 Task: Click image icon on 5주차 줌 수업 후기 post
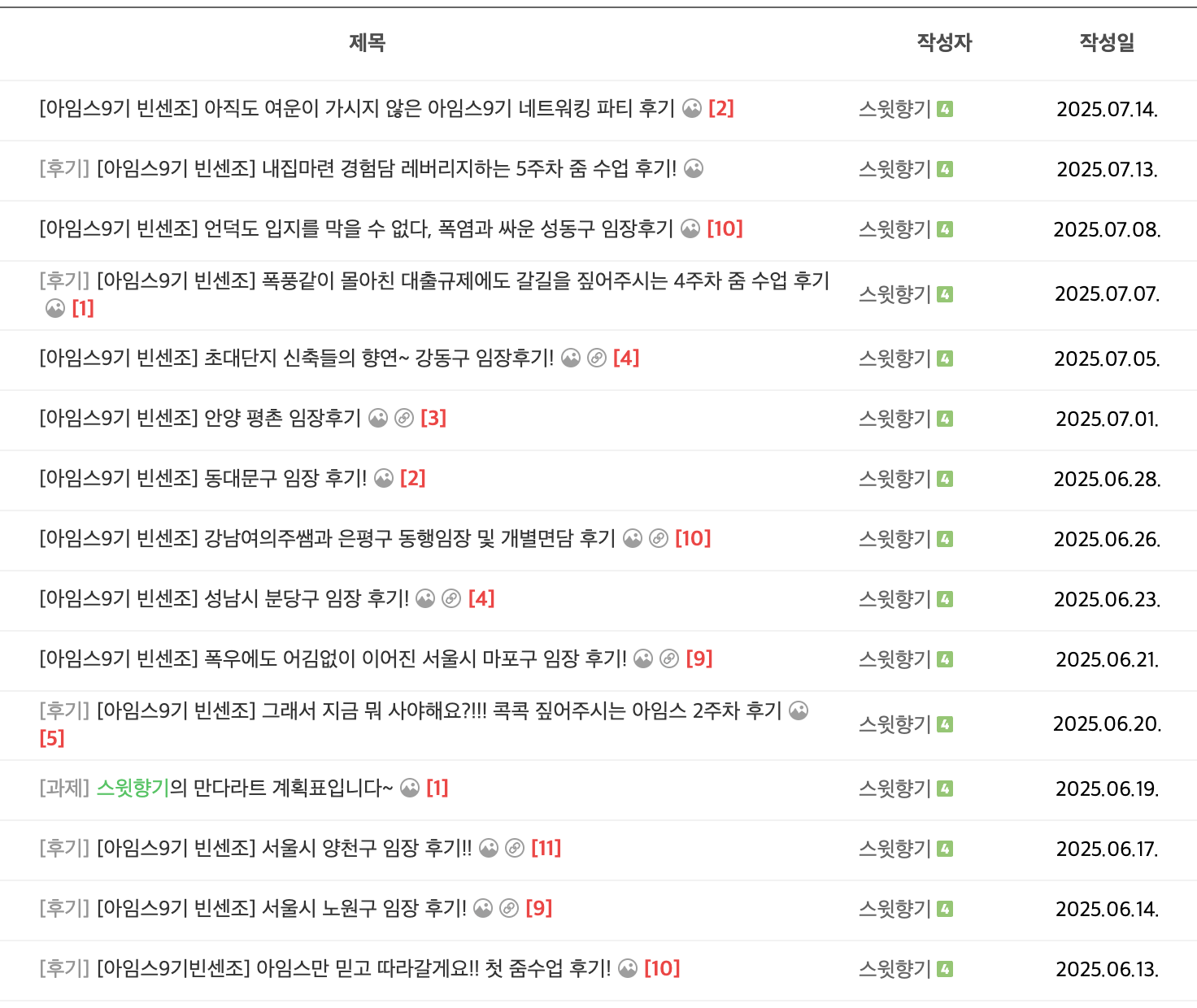(x=694, y=168)
